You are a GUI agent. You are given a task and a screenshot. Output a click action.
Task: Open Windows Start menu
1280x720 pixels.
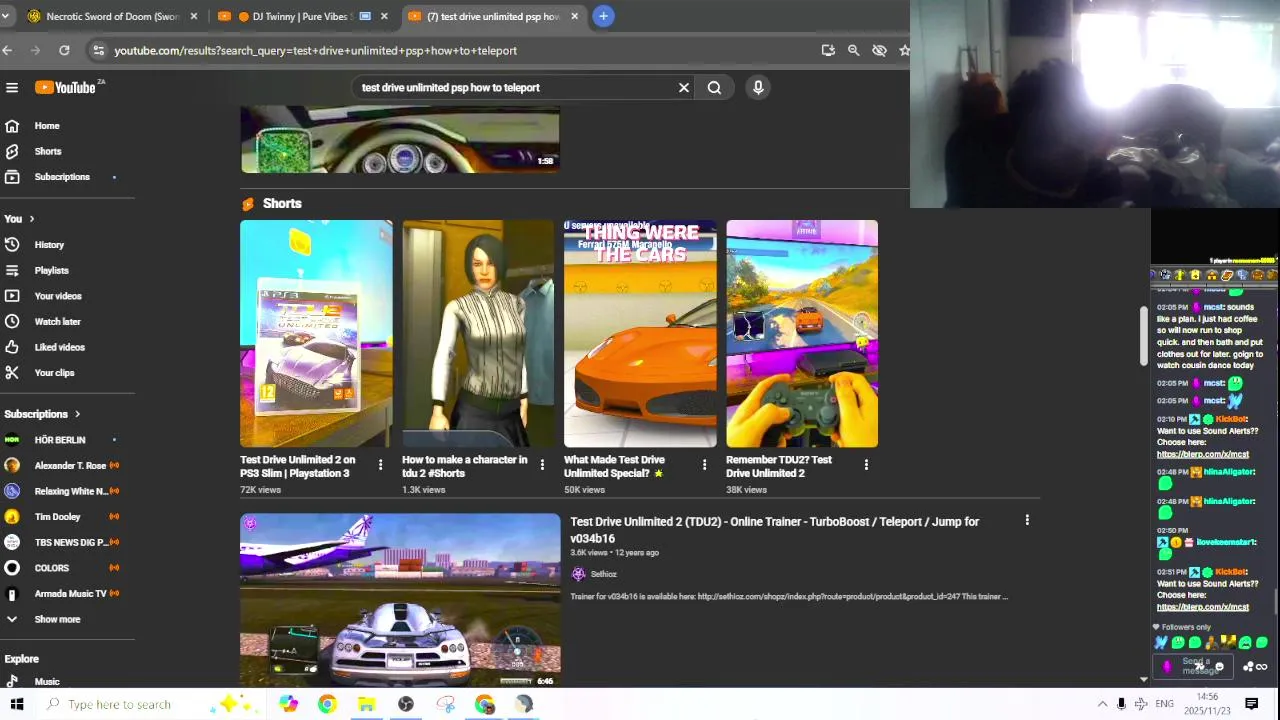point(17,704)
